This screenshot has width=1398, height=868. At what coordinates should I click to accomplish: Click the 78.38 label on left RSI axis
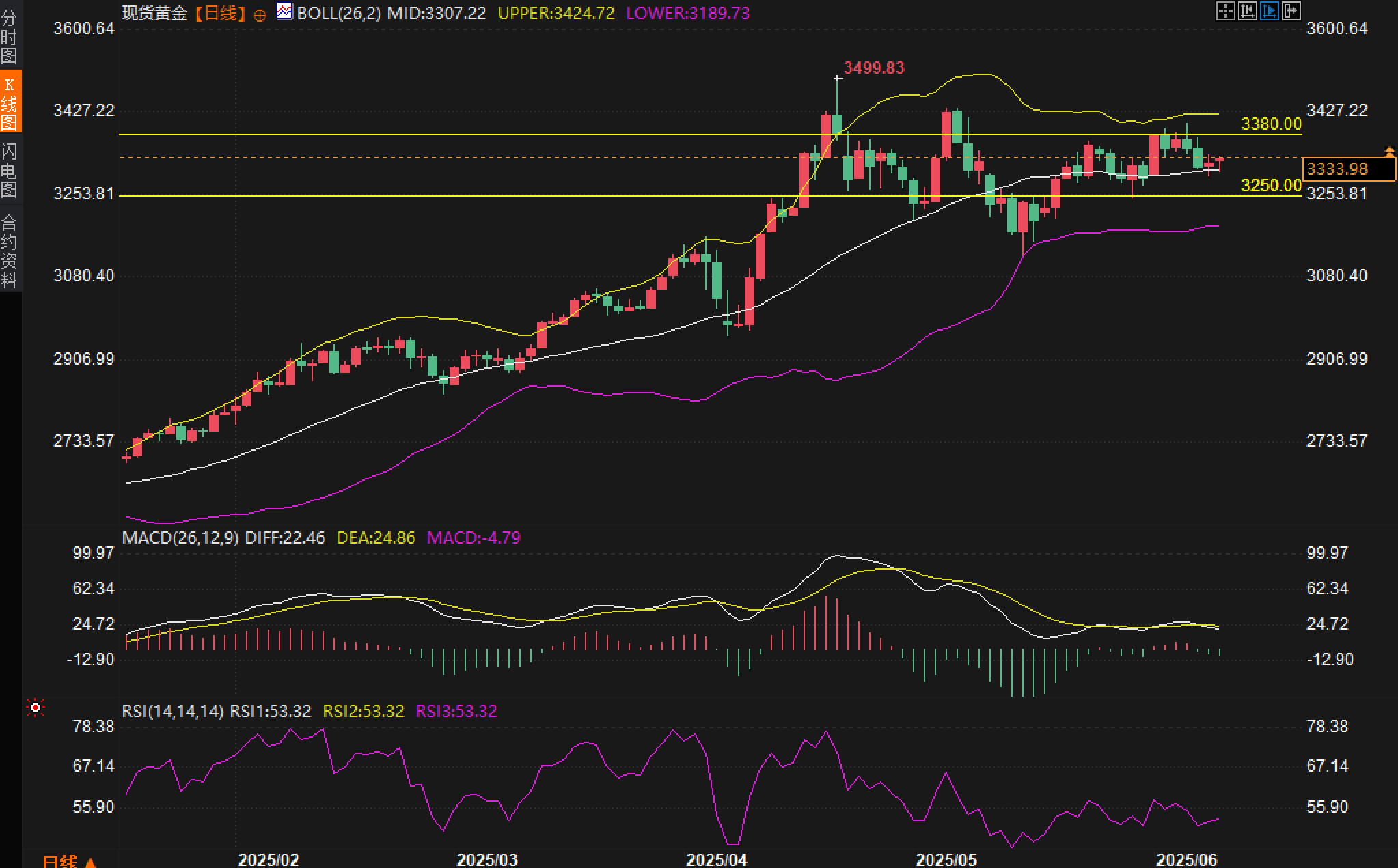[94, 727]
